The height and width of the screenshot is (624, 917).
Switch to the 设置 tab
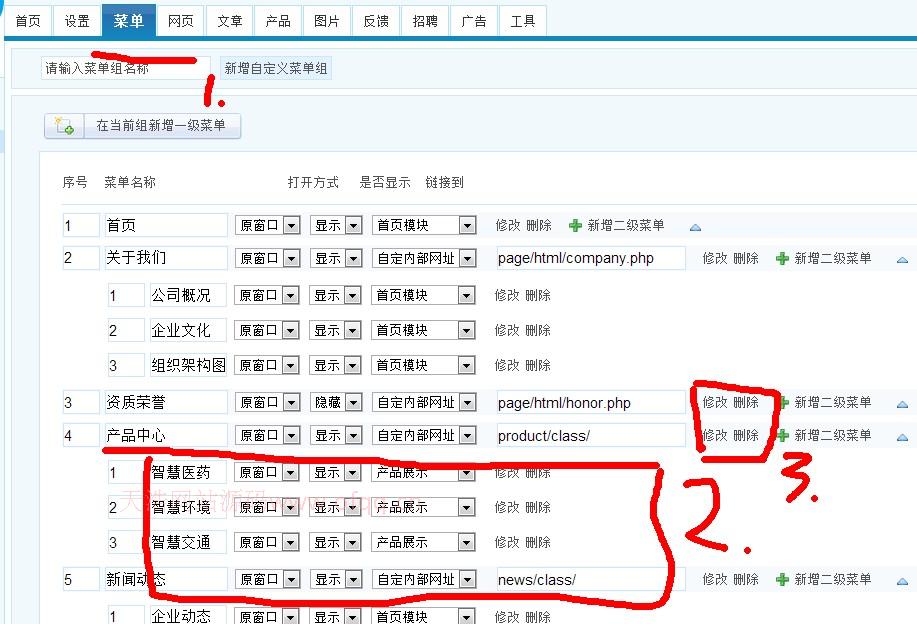[77, 21]
